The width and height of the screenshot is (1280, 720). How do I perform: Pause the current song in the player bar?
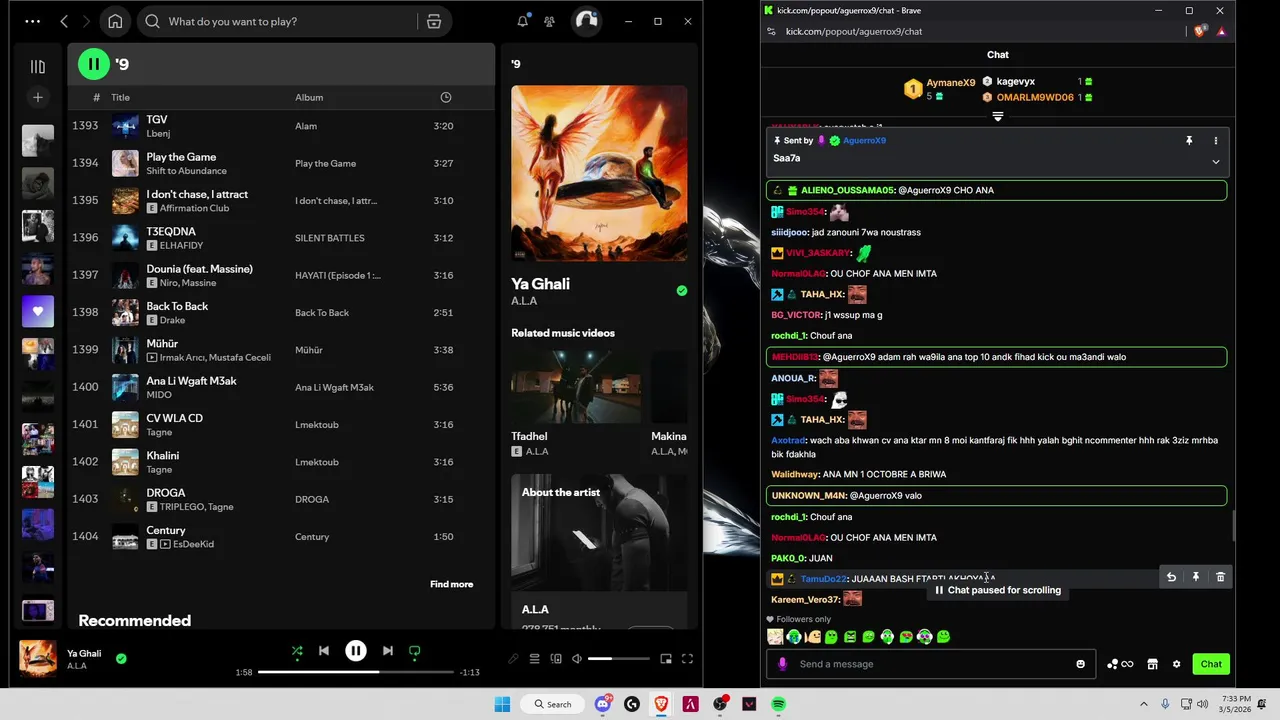[356, 651]
